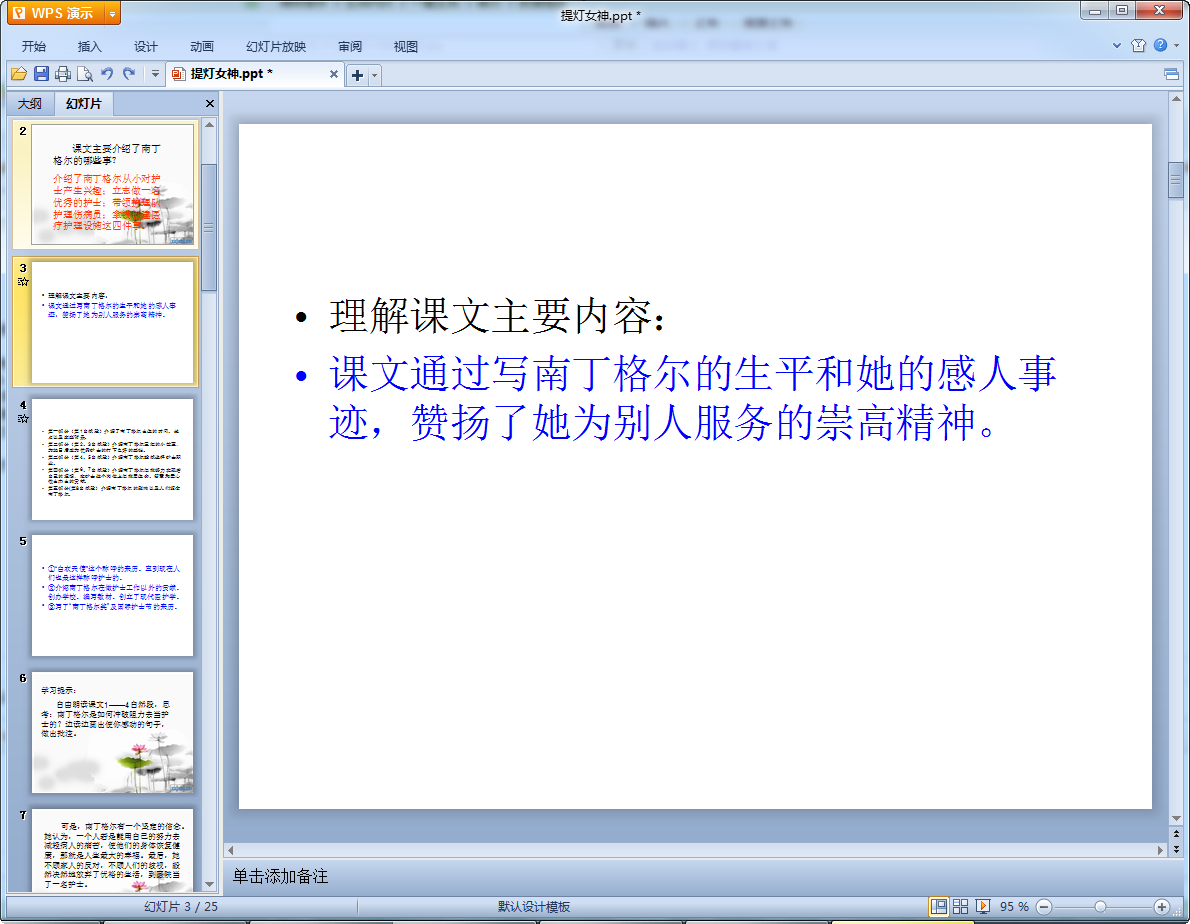The height and width of the screenshot is (924, 1190).
Task: Select slide 7 thumbnail
Action: [112, 850]
